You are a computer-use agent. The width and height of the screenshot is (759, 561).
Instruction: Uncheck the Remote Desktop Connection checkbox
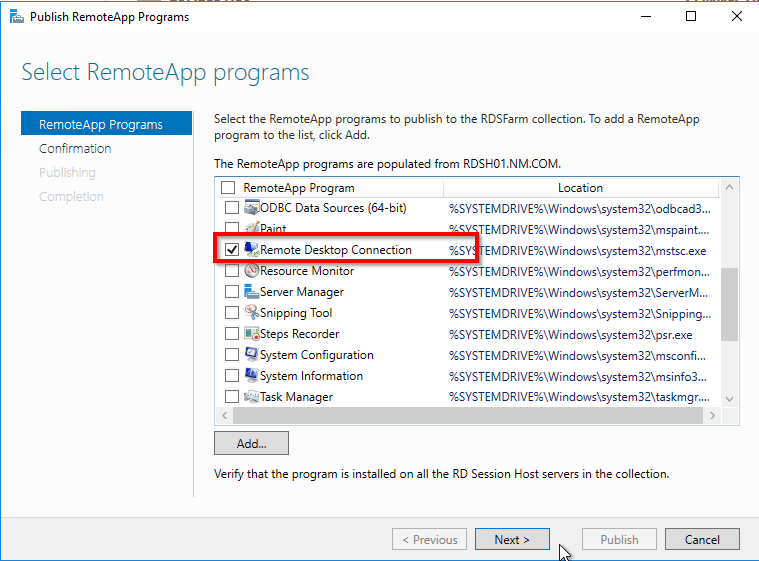pos(232,250)
